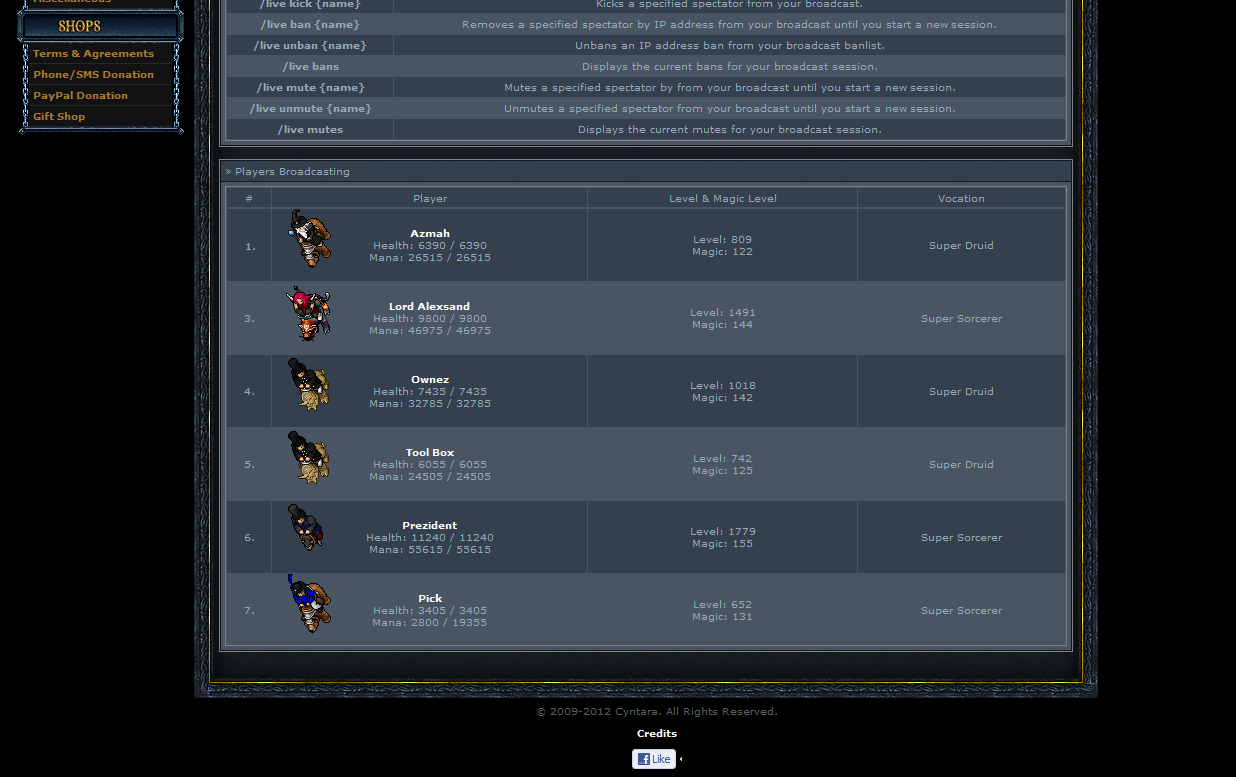
Task: Click Level: 1491 text
Action: [723, 313]
